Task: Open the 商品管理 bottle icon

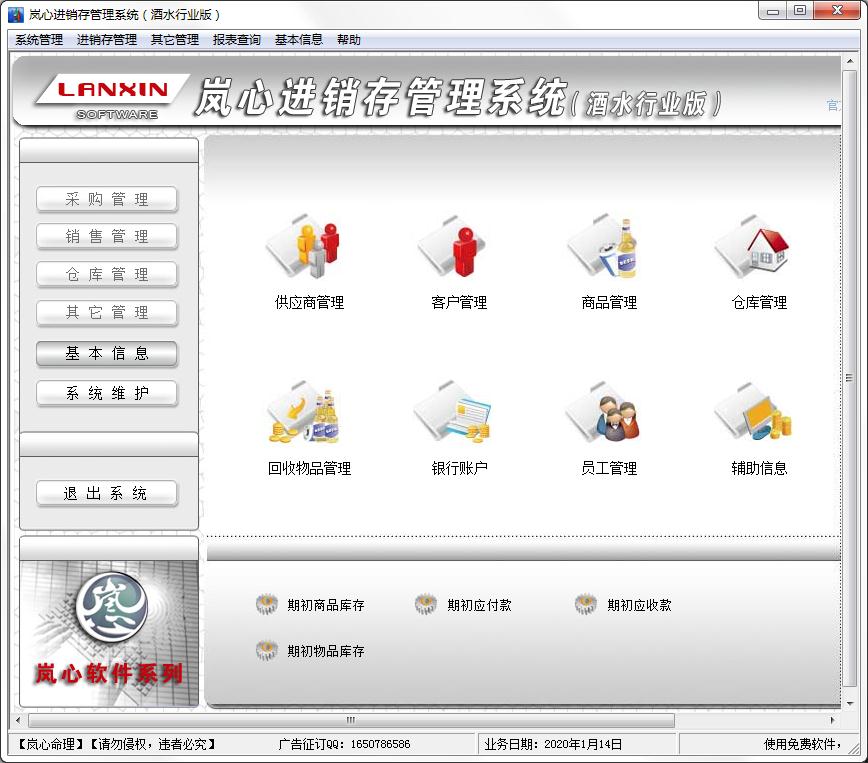Action: click(603, 247)
